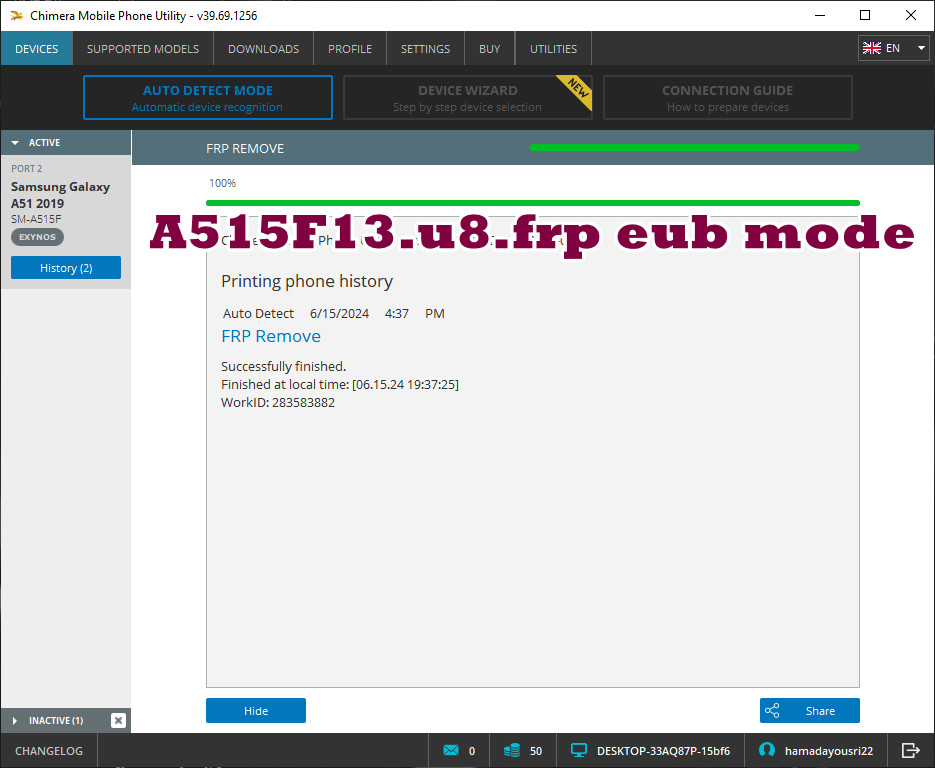Click the Printing phone history heading
The image size is (935, 768).
coord(307,281)
